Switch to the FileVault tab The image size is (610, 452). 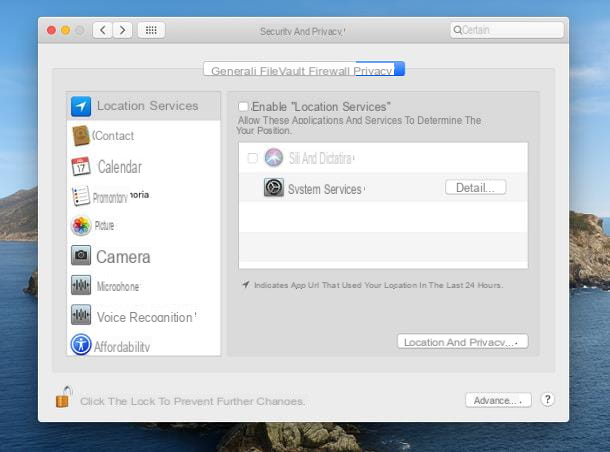point(283,71)
